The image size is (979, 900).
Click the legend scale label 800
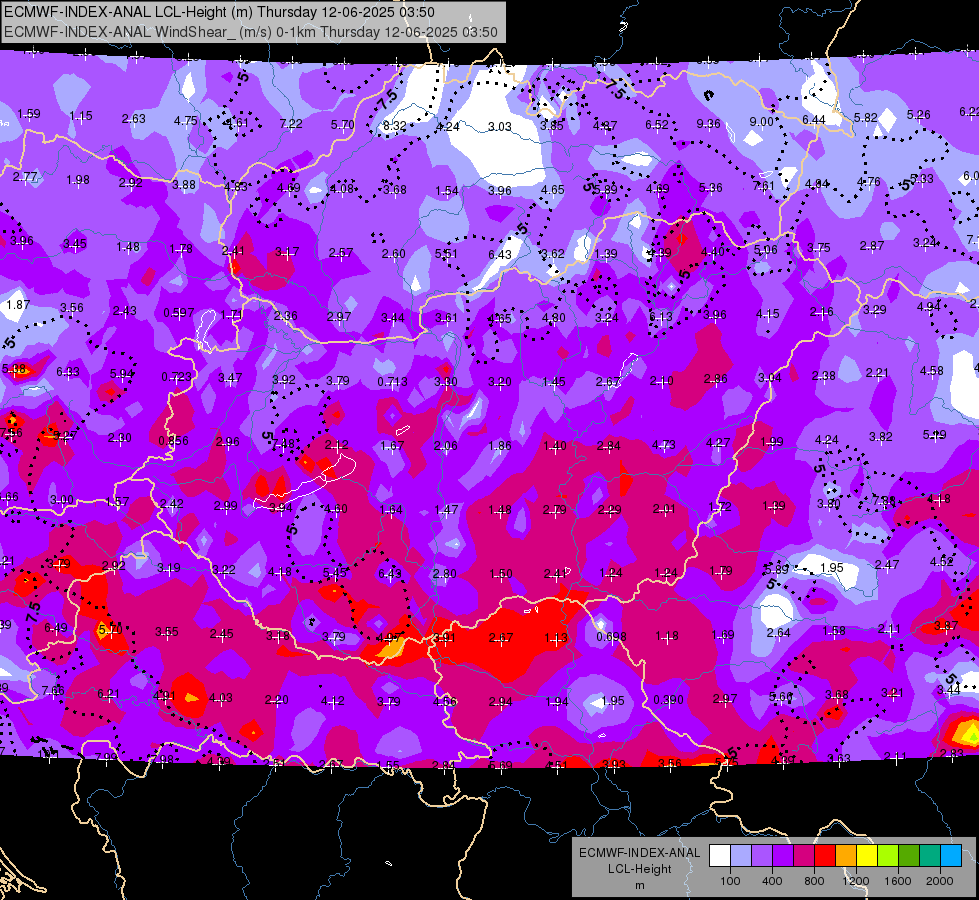click(x=814, y=881)
